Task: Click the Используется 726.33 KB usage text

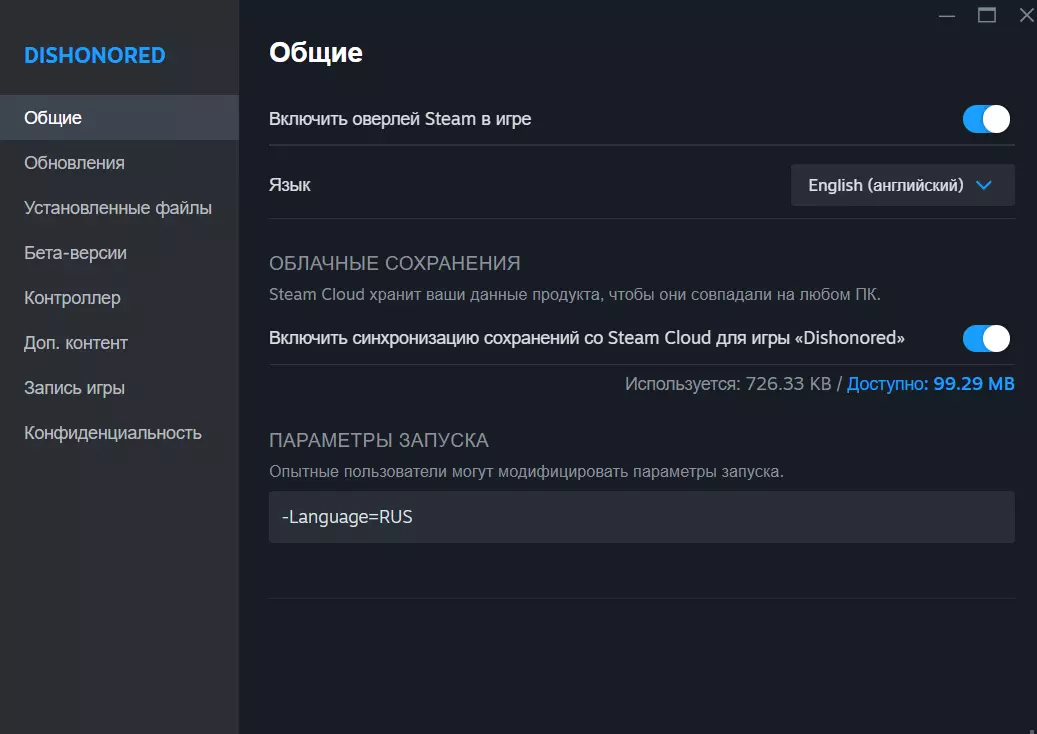Action: [727, 384]
